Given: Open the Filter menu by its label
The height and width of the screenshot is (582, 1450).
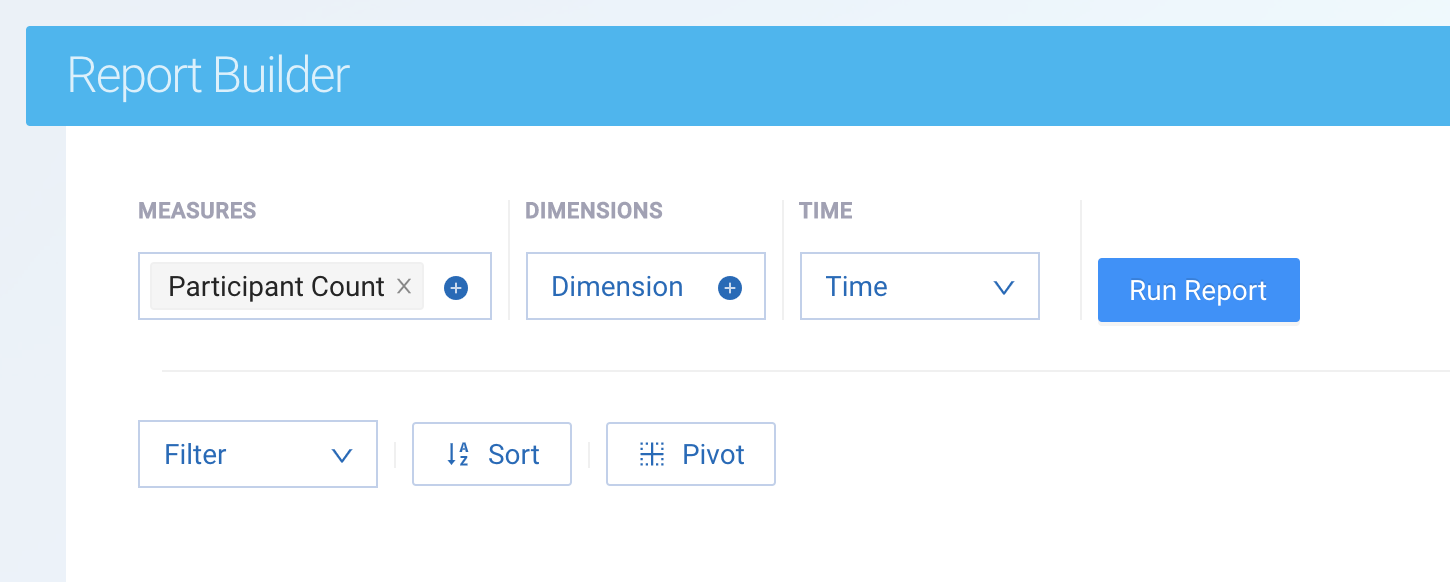Looking at the screenshot, I should click(x=195, y=455).
